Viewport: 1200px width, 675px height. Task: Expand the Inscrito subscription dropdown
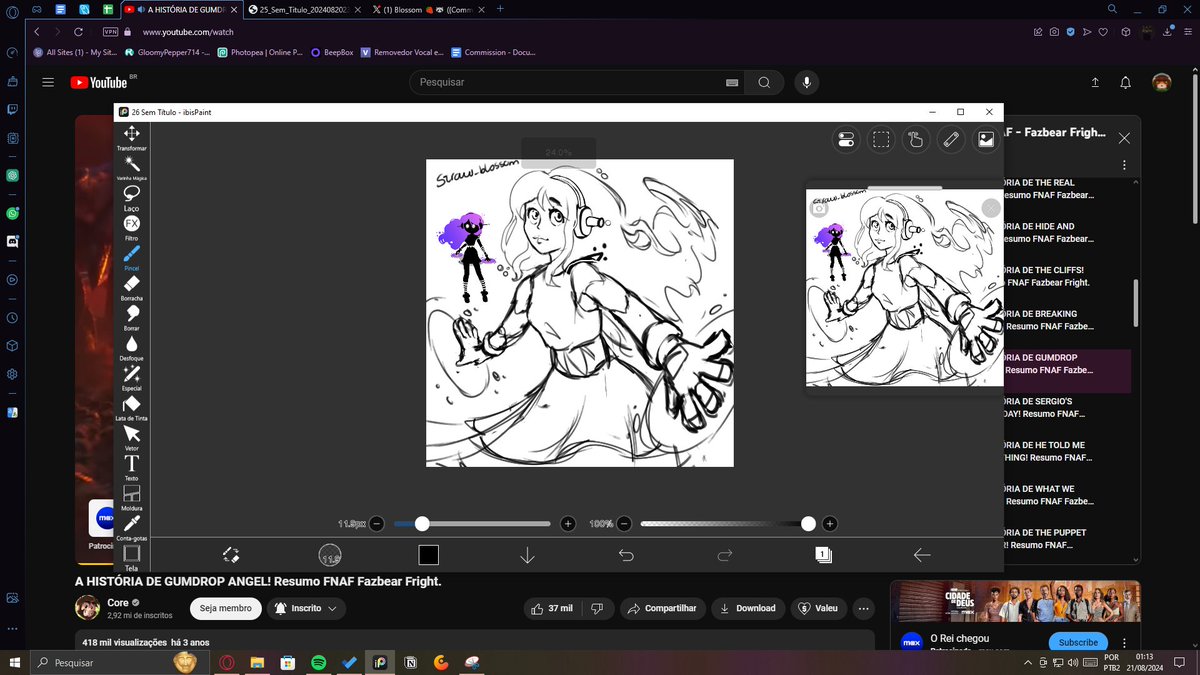click(307, 608)
